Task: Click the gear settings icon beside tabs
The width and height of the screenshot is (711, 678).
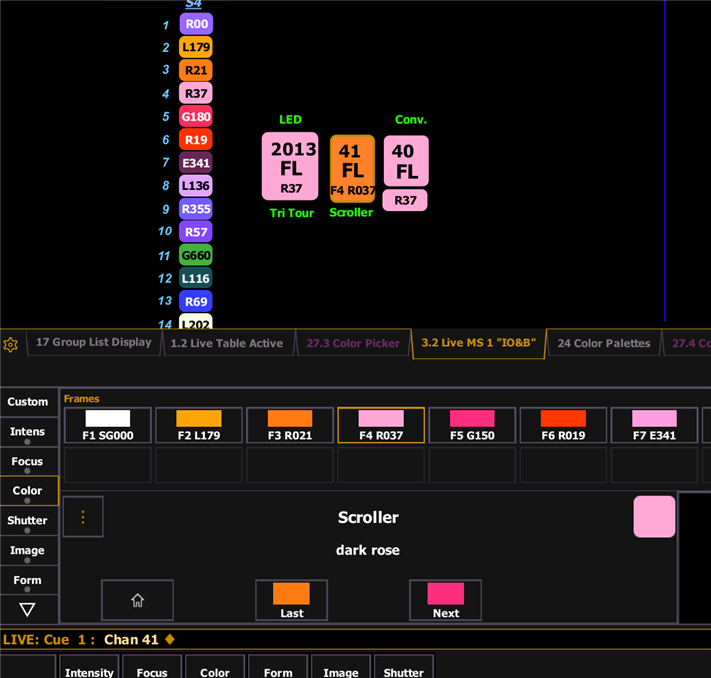Action: tap(11, 344)
